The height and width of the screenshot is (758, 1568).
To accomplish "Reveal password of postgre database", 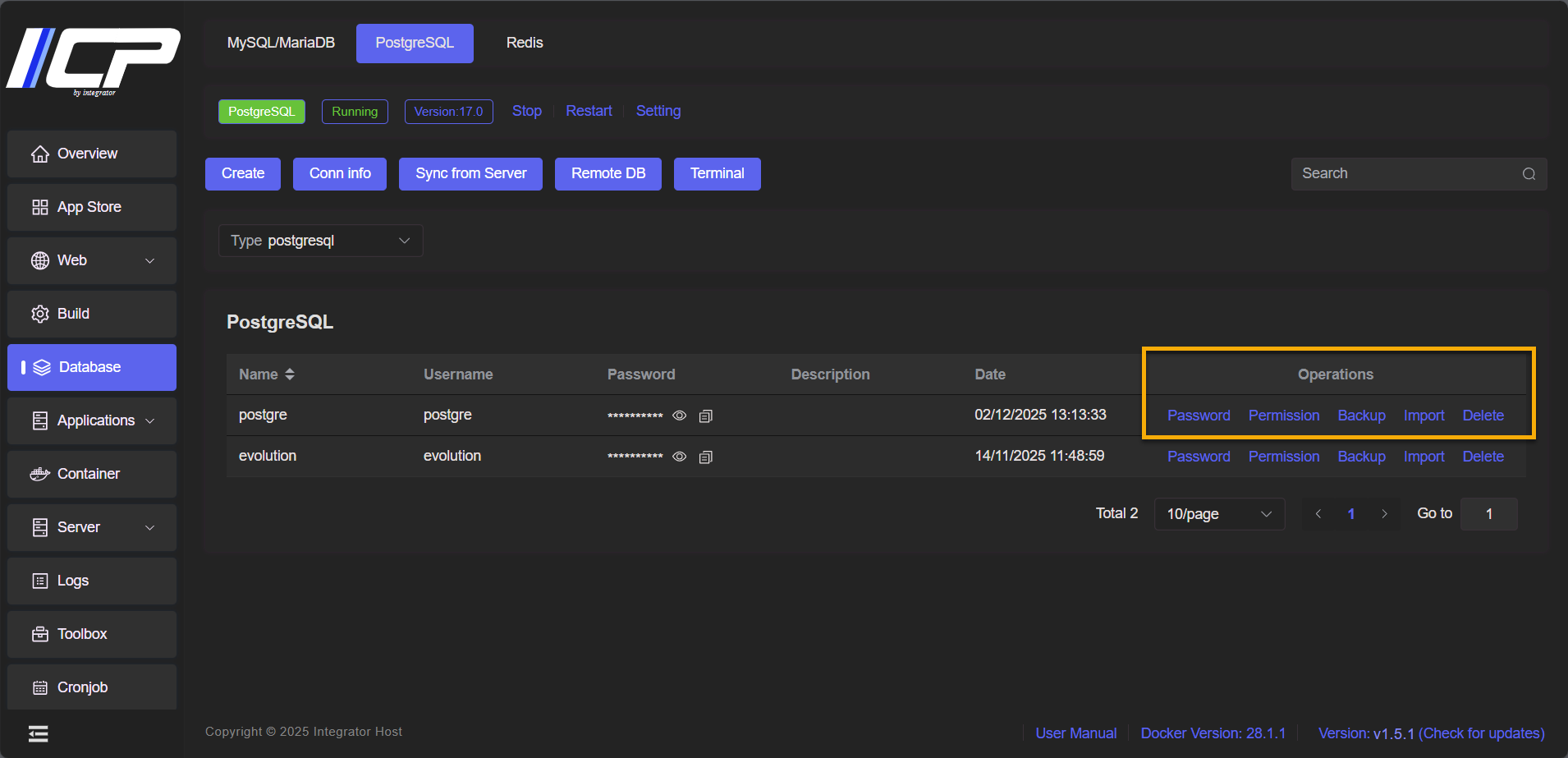I will 679,416.
